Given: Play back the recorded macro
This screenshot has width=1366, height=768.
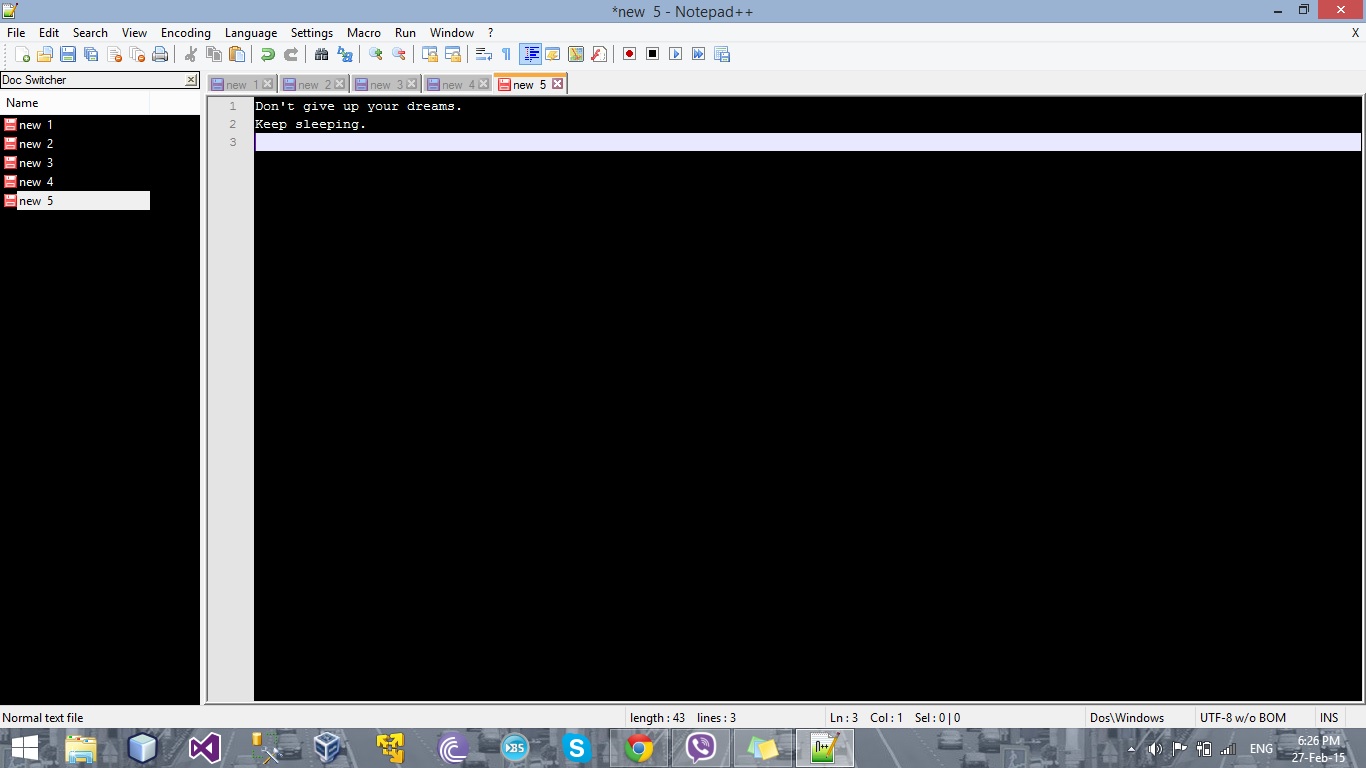Looking at the screenshot, I should (675, 54).
